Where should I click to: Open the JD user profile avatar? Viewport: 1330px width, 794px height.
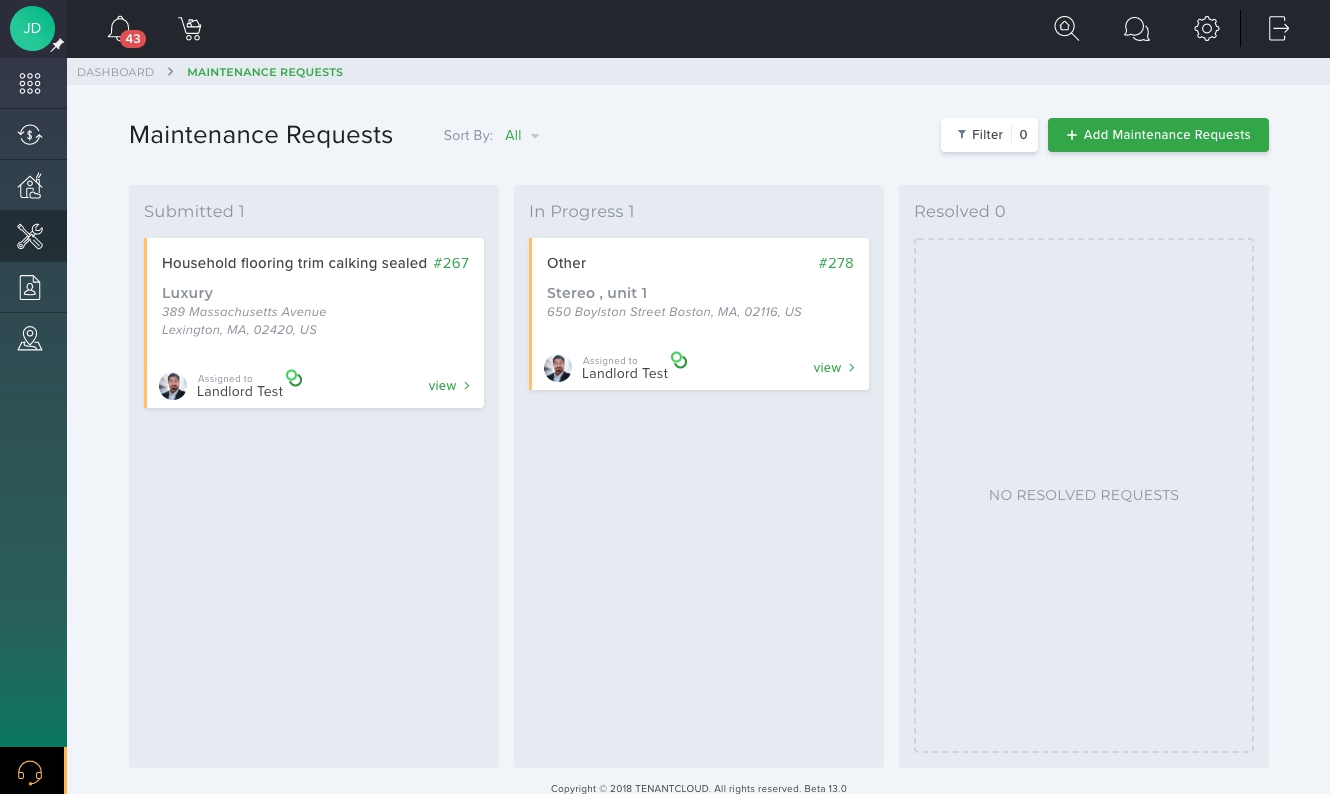coord(32,28)
